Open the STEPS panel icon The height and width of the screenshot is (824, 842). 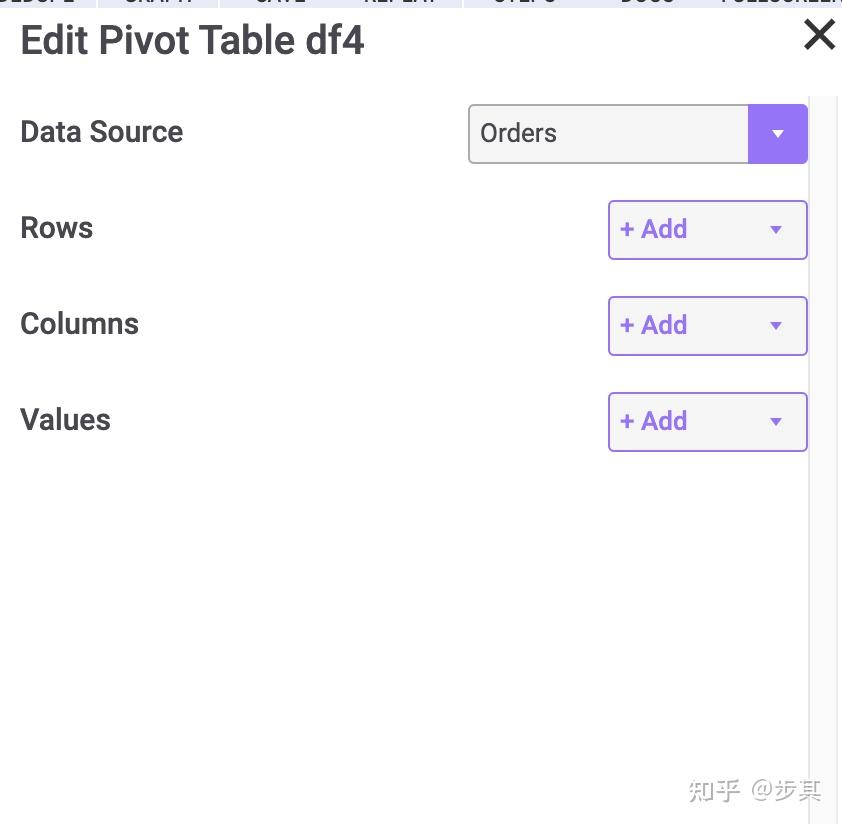pyautogui.click(x=524, y=3)
